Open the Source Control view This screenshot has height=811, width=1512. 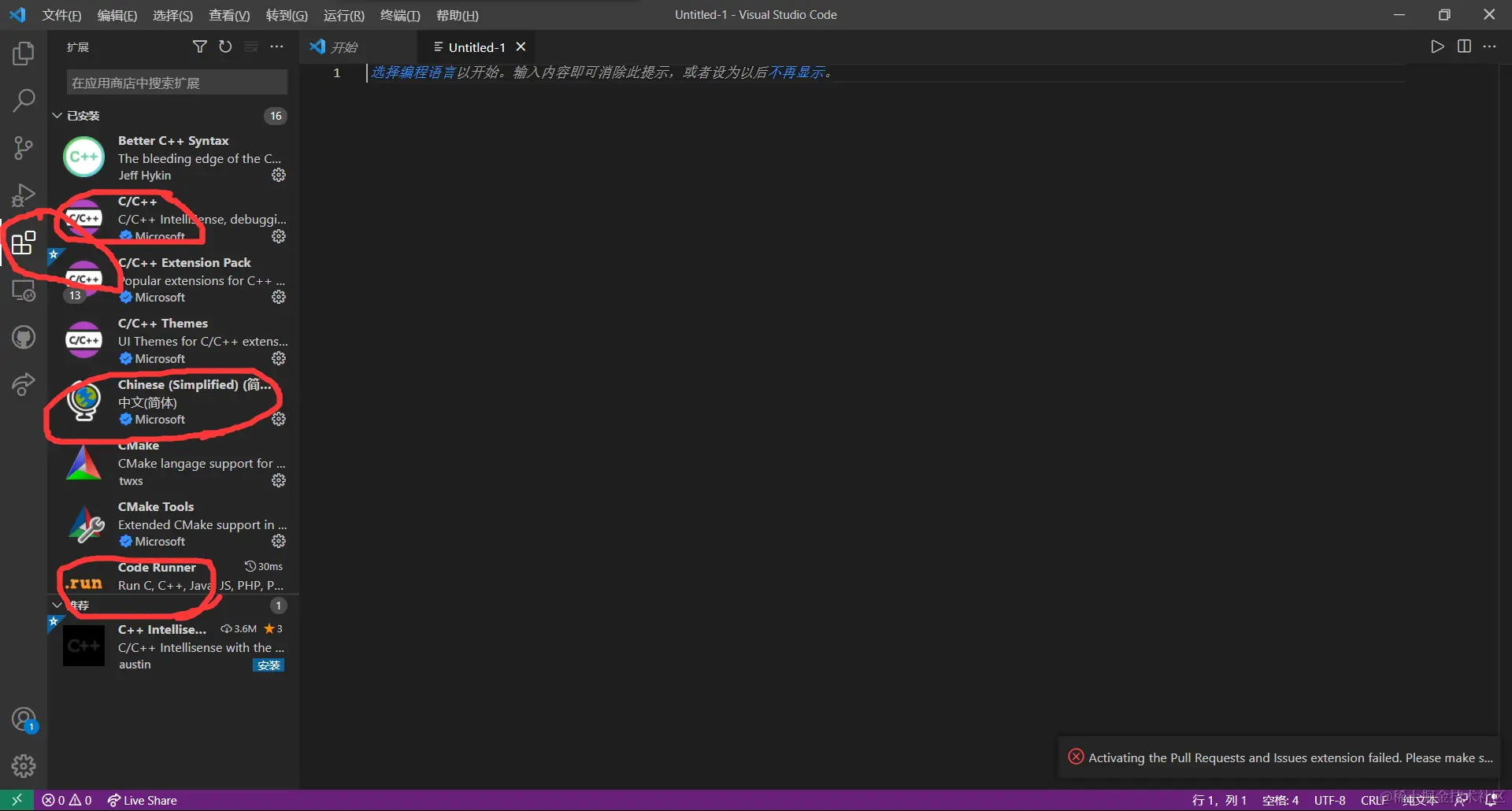(x=24, y=148)
